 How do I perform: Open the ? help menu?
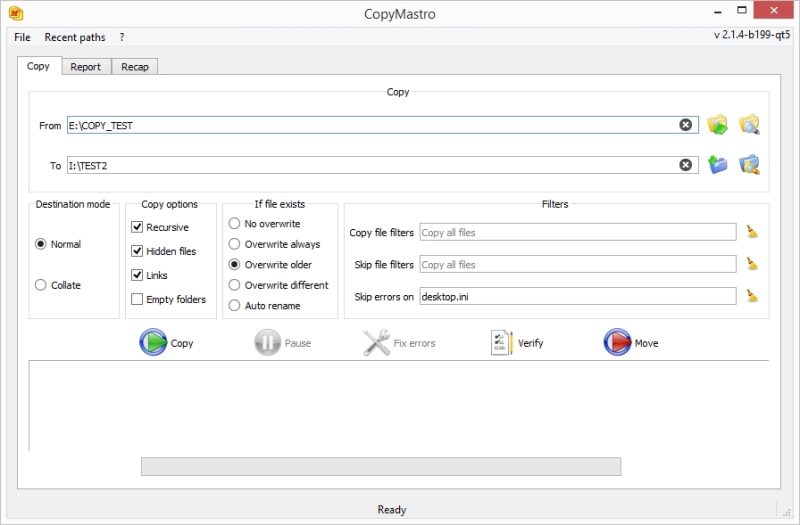point(122,37)
